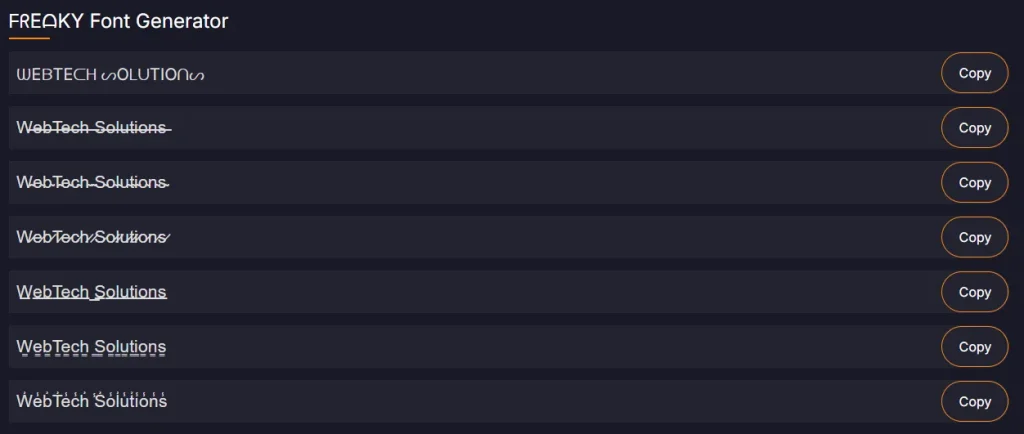Click the solid underlined WebTech Solutions text
The image size is (1024, 434).
point(91,292)
